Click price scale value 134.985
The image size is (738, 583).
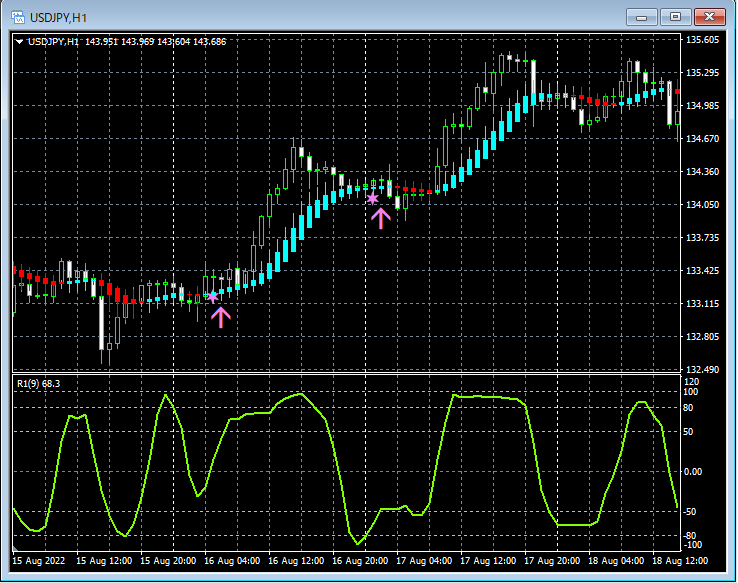tap(703, 105)
